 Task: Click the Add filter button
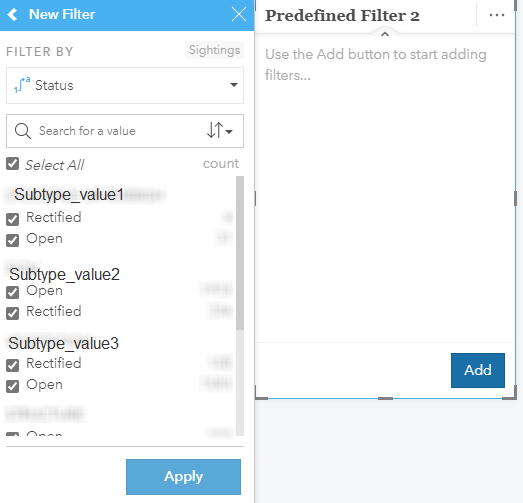478,370
